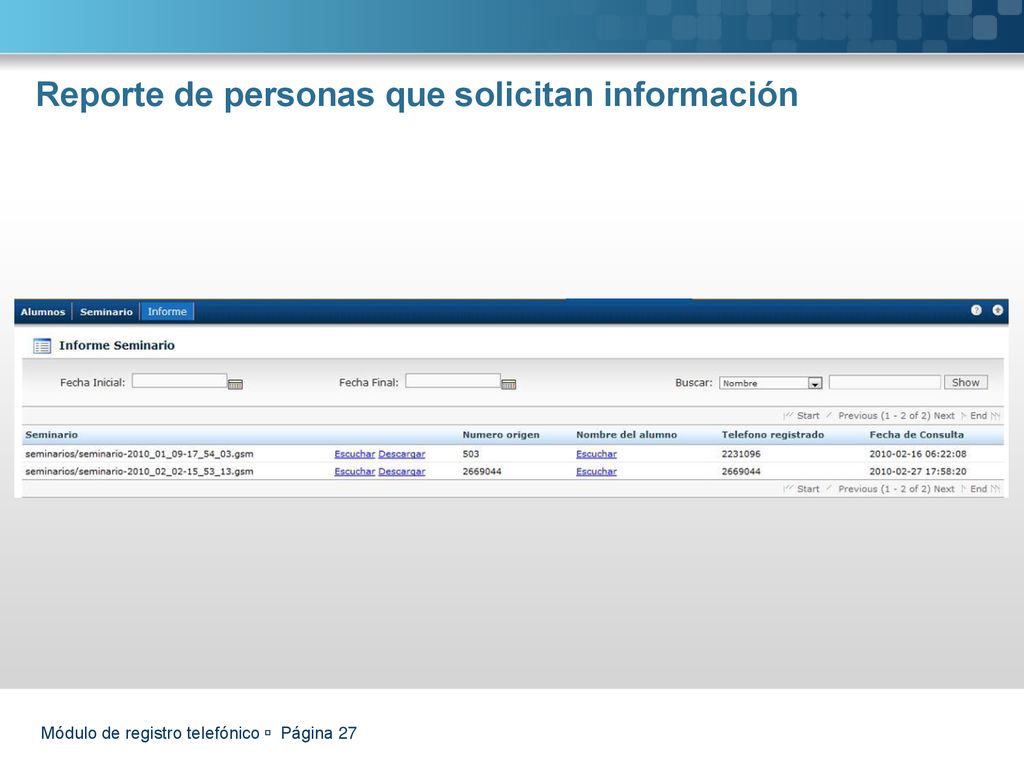This screenshot has height=768, width=1024.
Task: Click the Seminario column header
Action: coord(52,435)
